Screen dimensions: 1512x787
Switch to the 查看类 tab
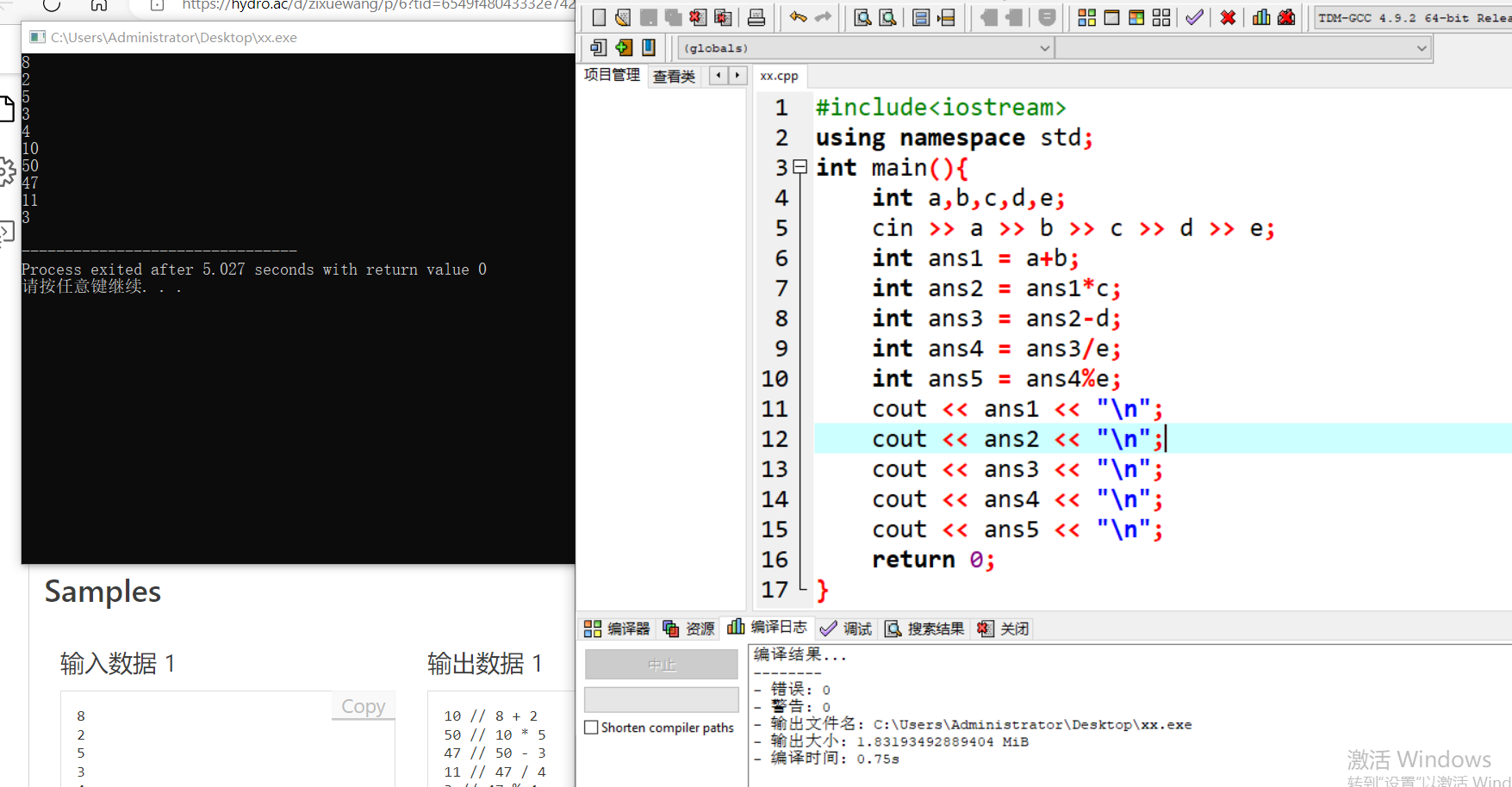(674, 77)
